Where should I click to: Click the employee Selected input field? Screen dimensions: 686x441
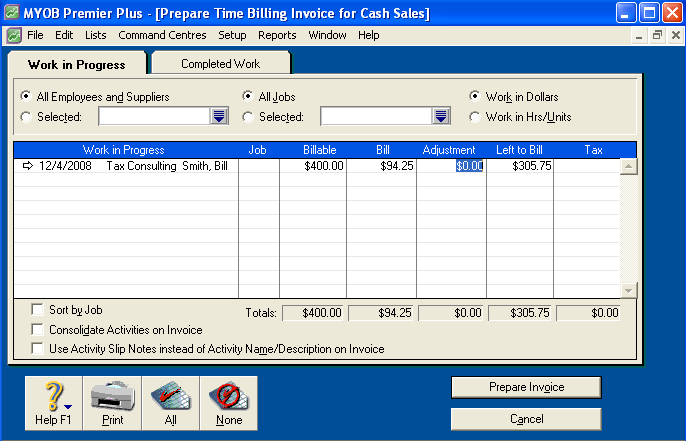pyautogui.click(x=155, y=116)
